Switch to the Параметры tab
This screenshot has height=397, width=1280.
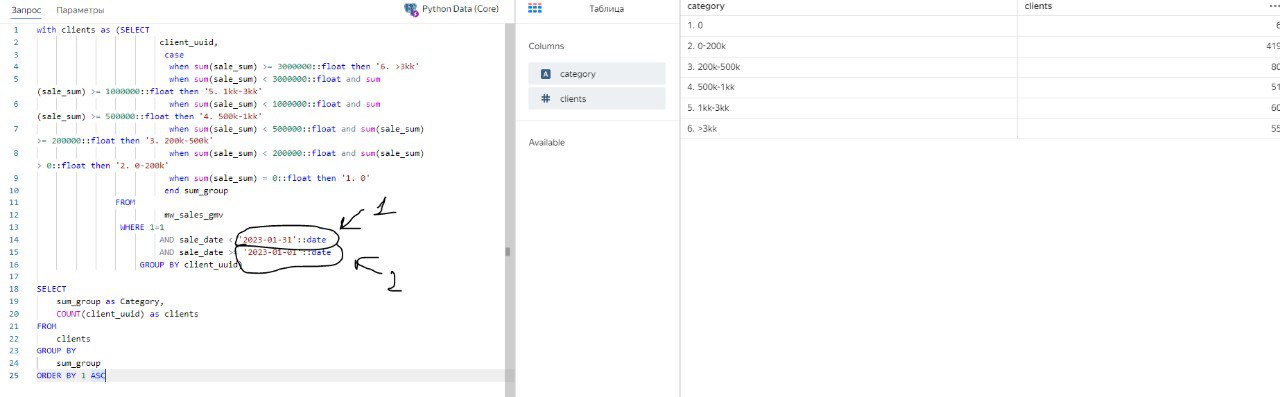(x=80, y=9)
